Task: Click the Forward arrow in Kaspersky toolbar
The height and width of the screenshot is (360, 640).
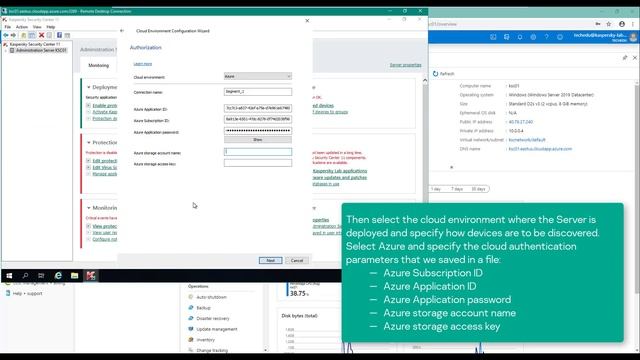Action: pos(13,36)
